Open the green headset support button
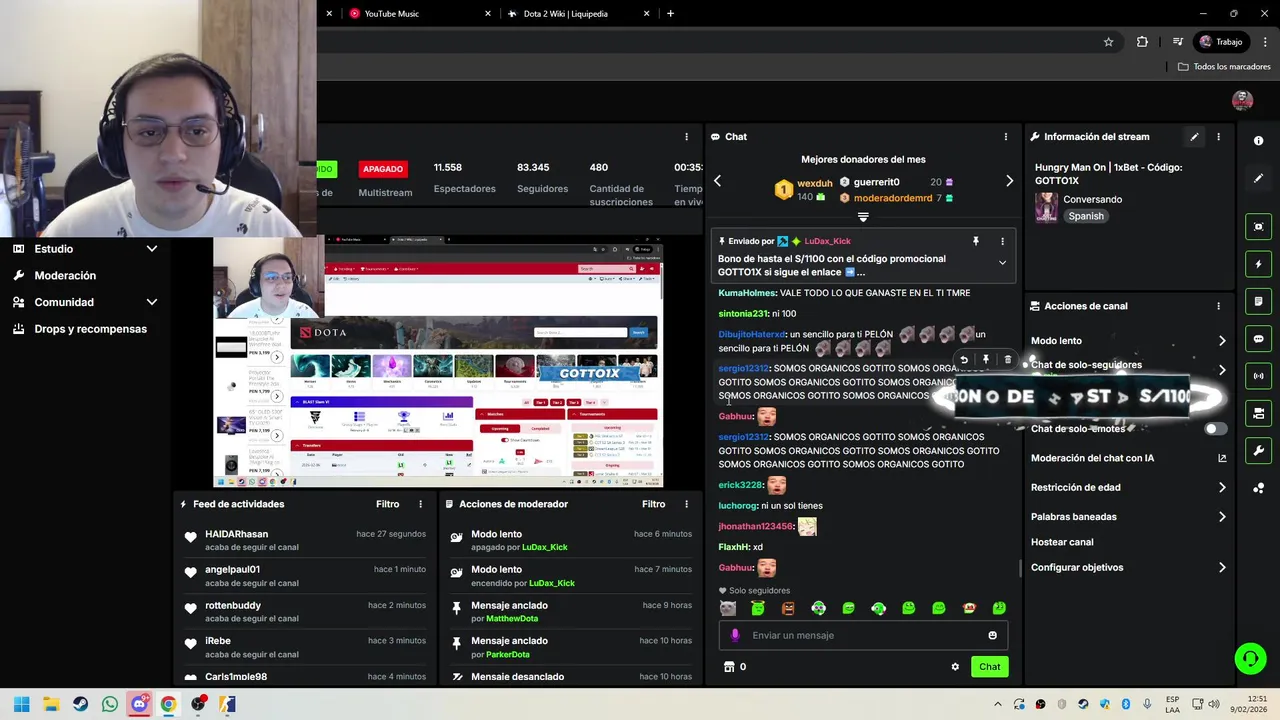 point(1250,658)
